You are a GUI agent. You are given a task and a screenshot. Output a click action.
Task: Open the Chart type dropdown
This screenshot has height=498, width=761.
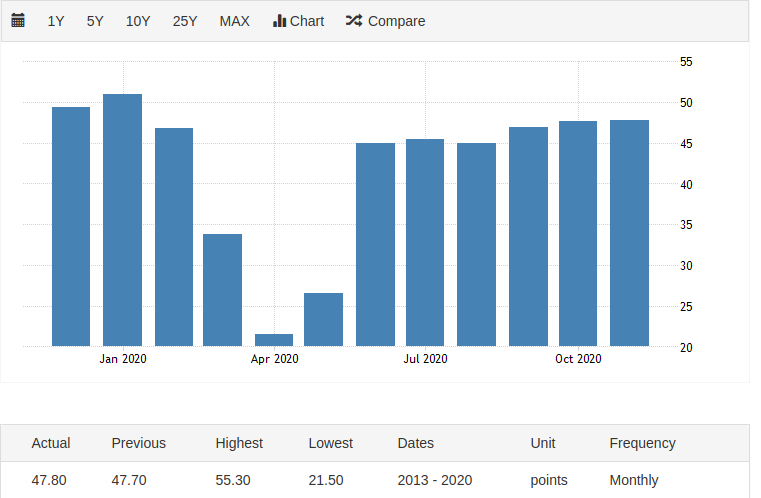pos(298,21)
